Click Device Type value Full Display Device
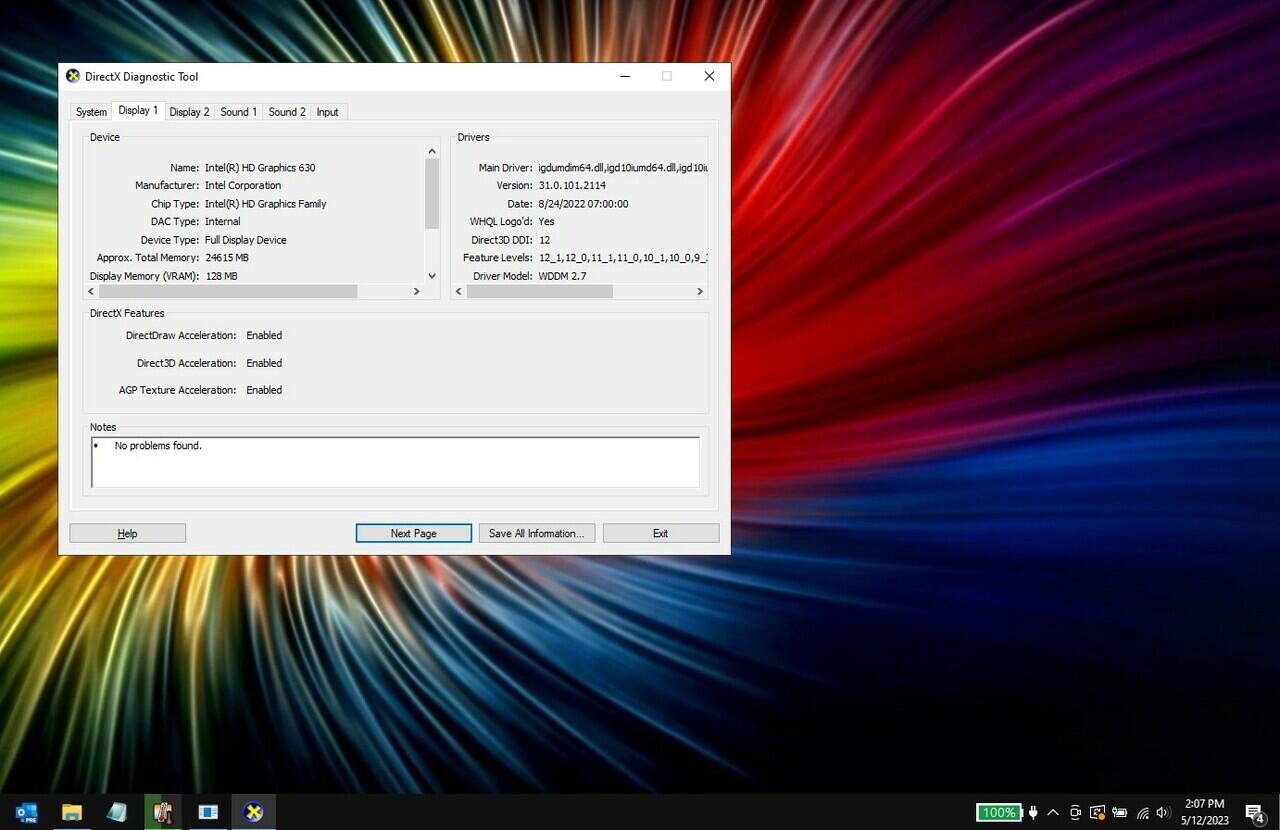Viewport: 1280px width, 830px height. [246, 240]
